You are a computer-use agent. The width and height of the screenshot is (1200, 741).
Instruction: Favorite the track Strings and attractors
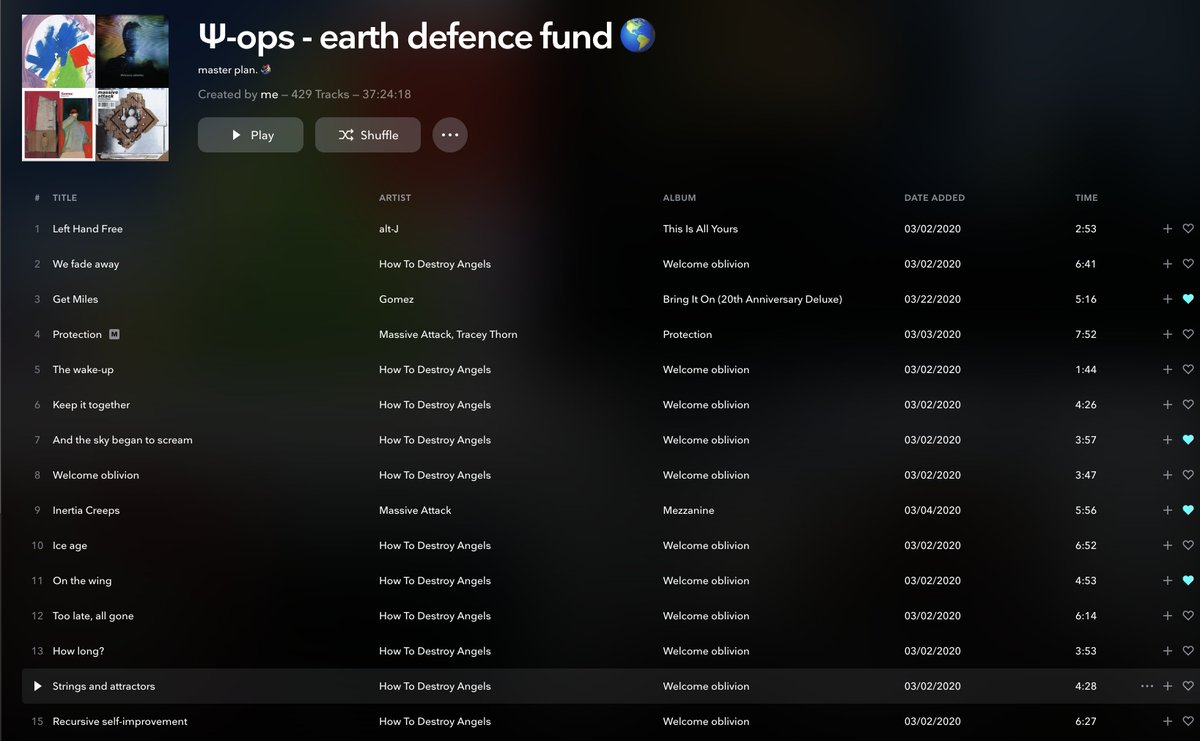1188,686
